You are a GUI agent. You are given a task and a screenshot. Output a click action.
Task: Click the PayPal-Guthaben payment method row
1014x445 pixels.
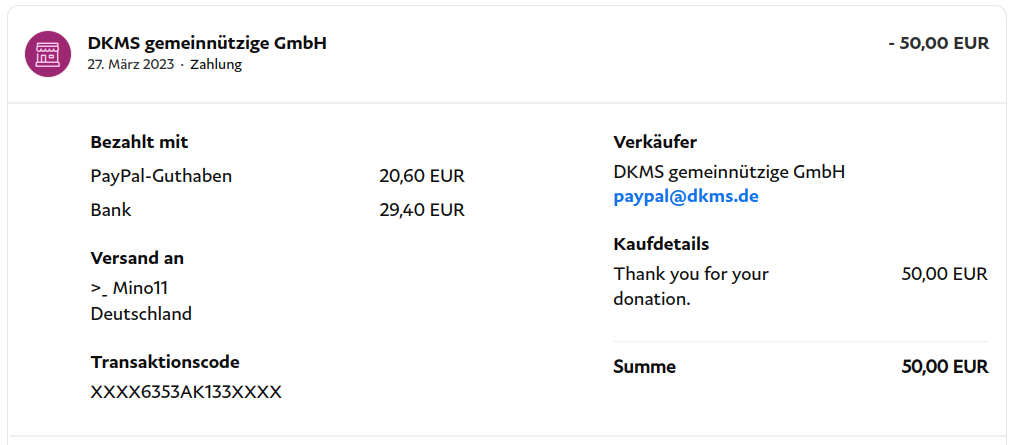pos(161,176)
